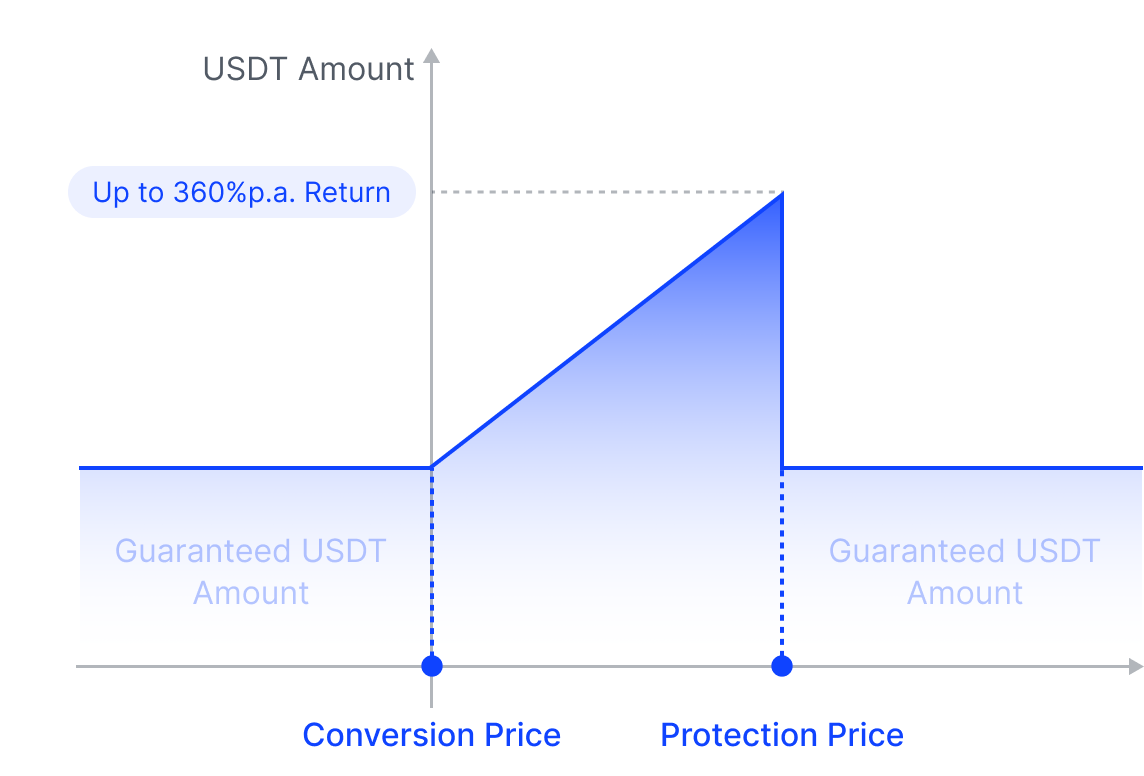This screenshot has height=776, width=1144.
Task: Click the Protection Price dot on axis
Action: [782, 666]
